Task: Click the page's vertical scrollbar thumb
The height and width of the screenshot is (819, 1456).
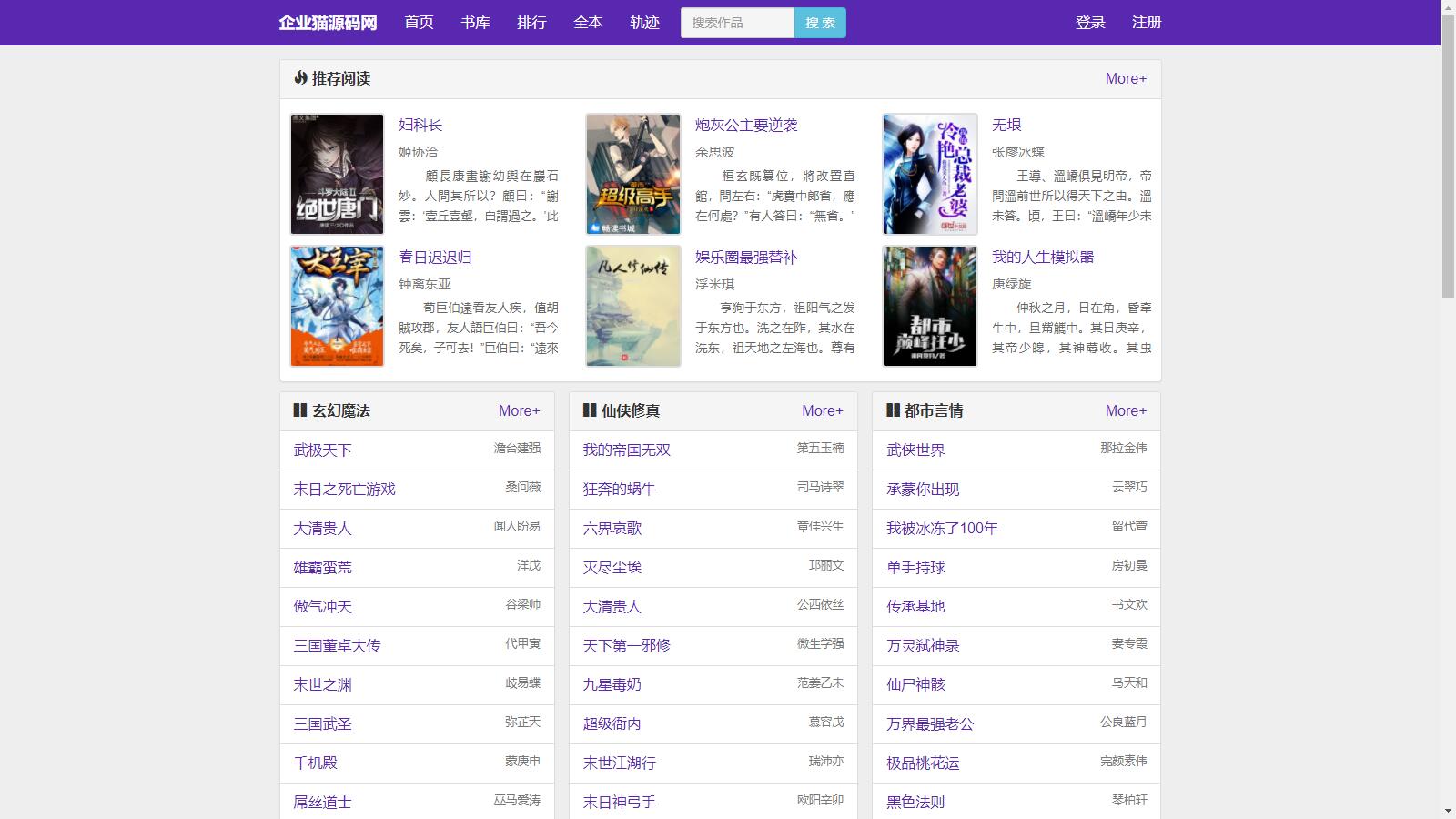Action: pos(1448,155)
